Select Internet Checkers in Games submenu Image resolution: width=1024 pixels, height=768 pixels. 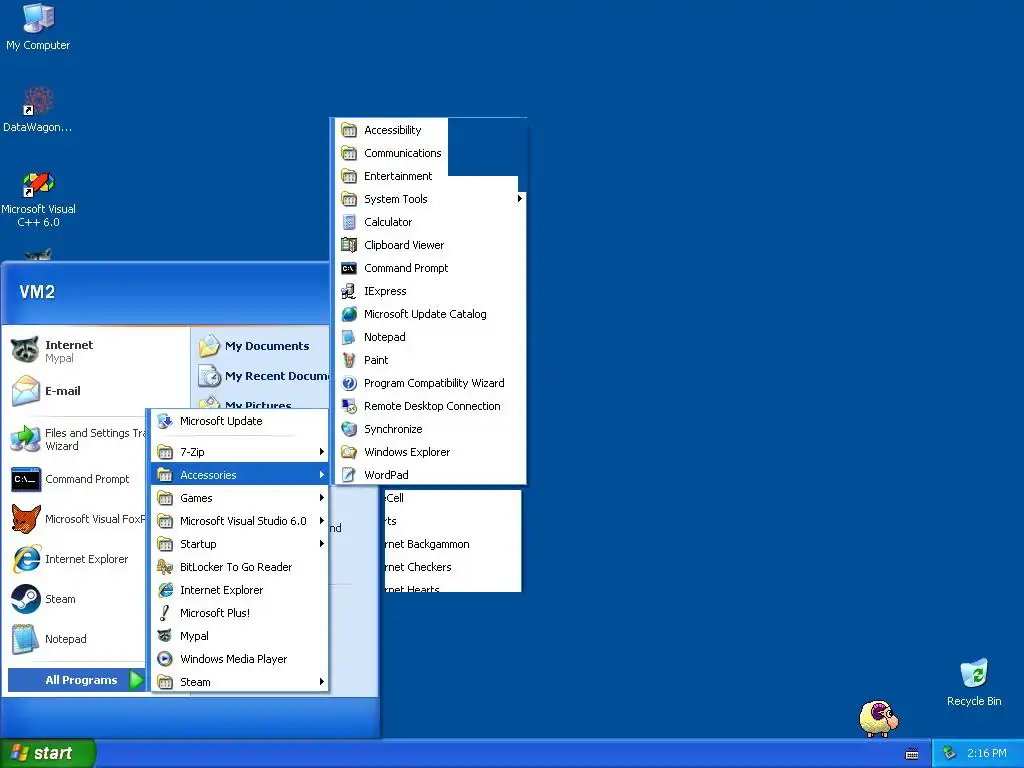(453, 567)
